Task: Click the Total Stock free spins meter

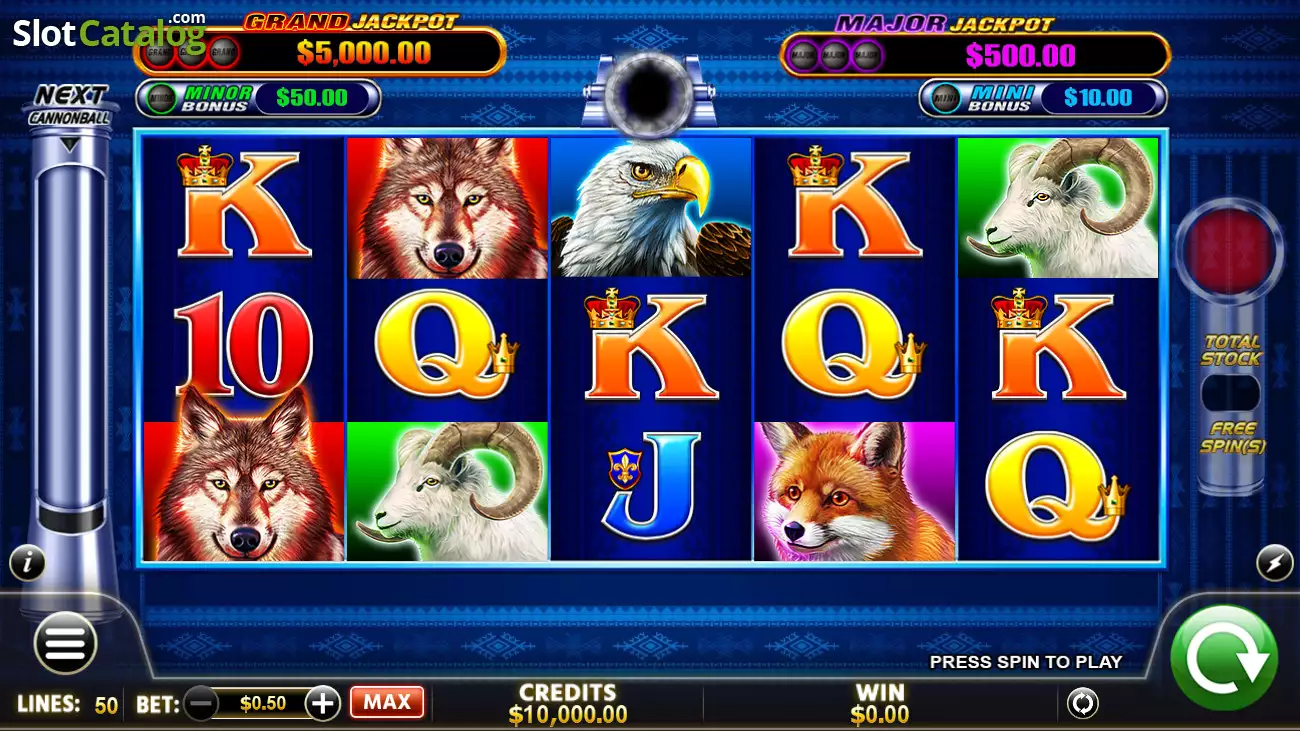Action: (1230, 394)
